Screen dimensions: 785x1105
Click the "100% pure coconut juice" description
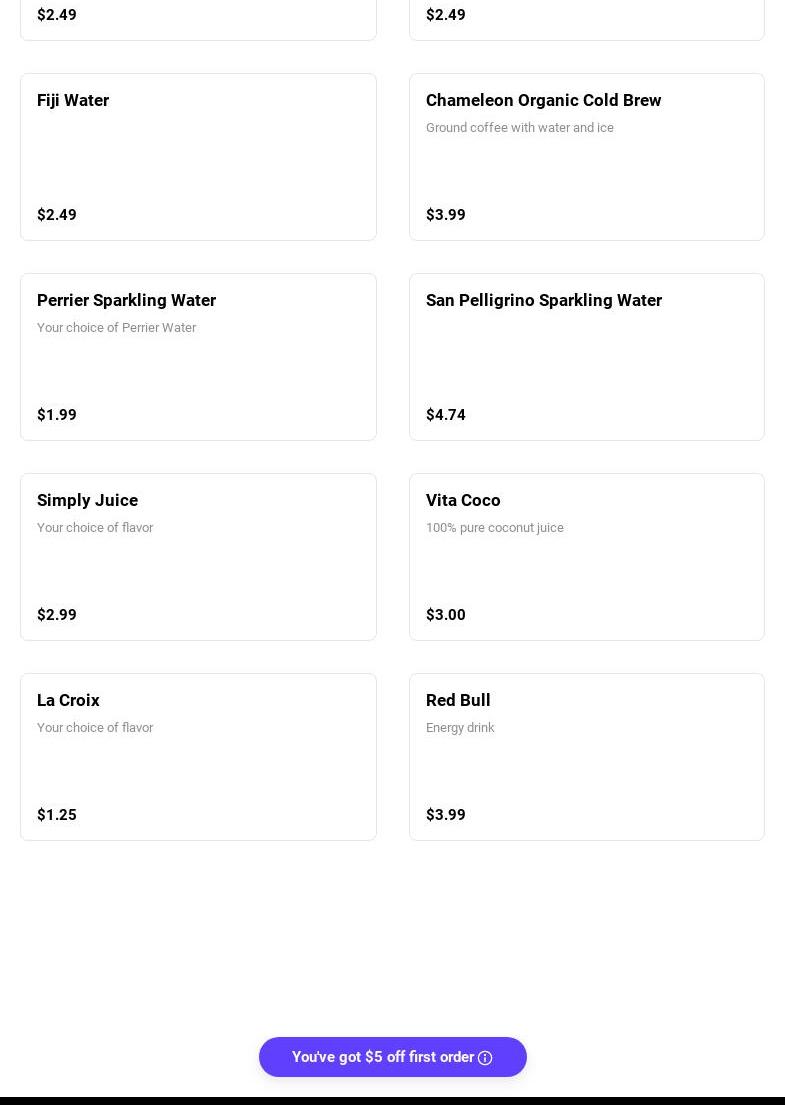coord(495,528)
